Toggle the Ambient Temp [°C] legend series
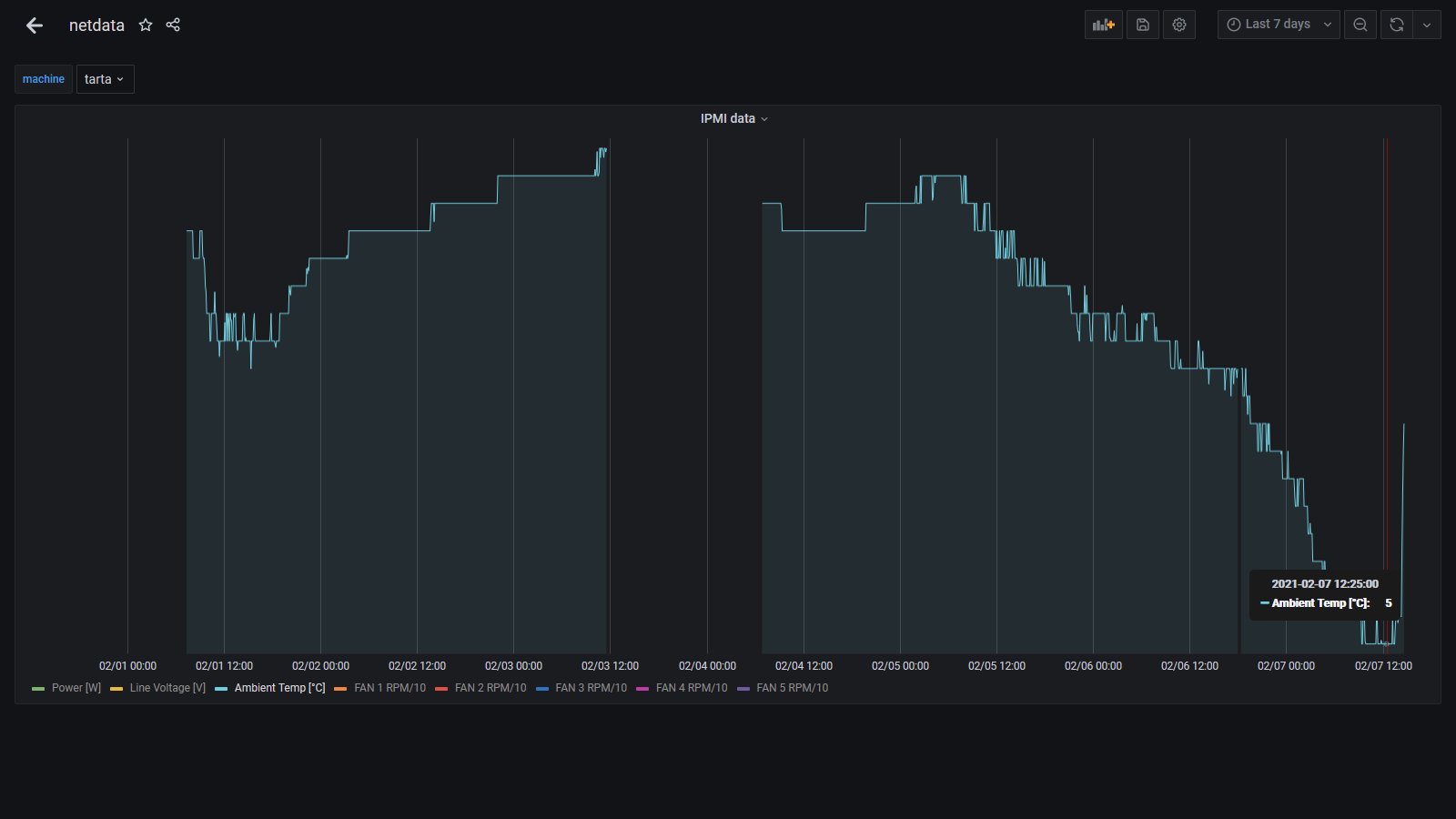This screenshot has height=819, width=1456. pos(278,688)
